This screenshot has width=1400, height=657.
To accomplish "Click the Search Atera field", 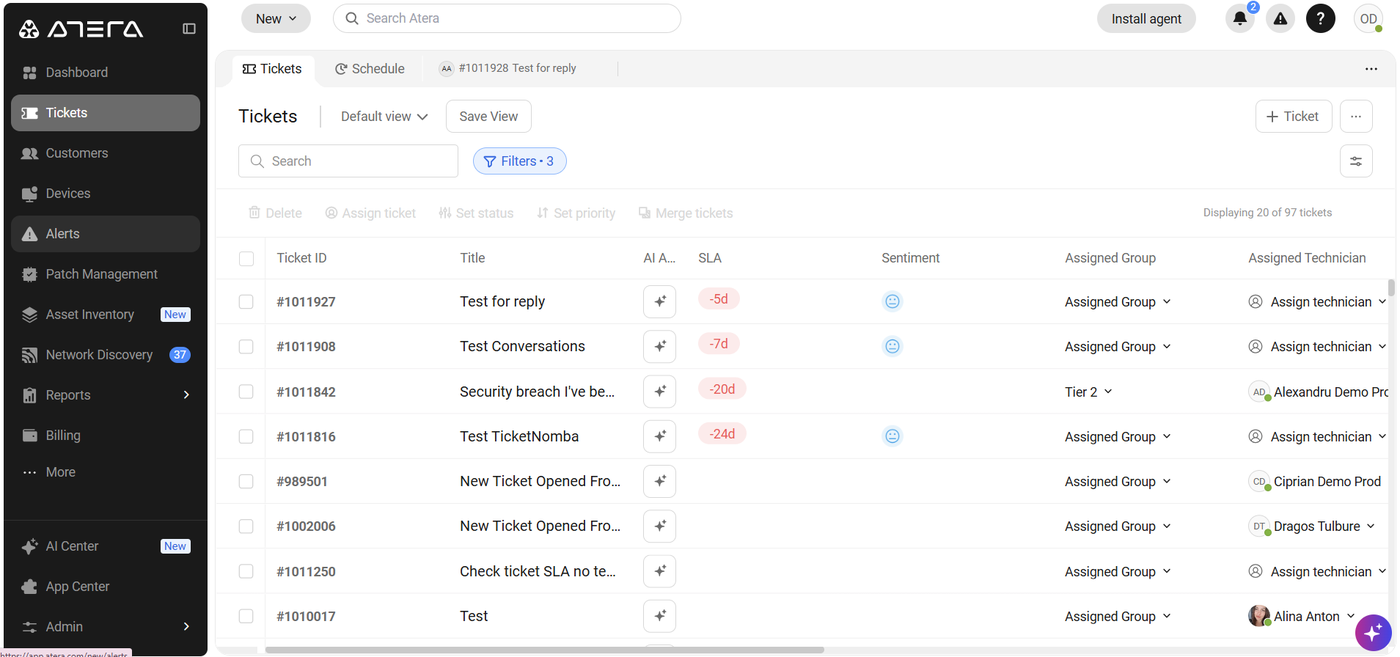I will pyautogui.click(x=507, y=18).
